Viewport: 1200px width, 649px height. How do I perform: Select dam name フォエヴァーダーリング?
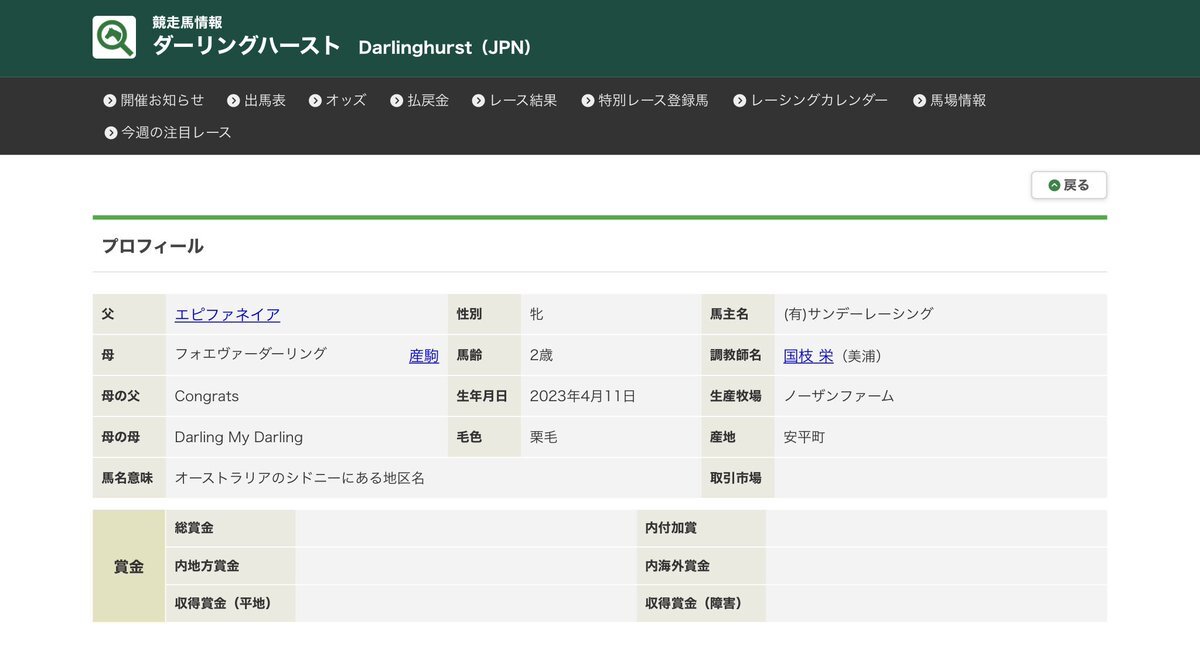251,354
